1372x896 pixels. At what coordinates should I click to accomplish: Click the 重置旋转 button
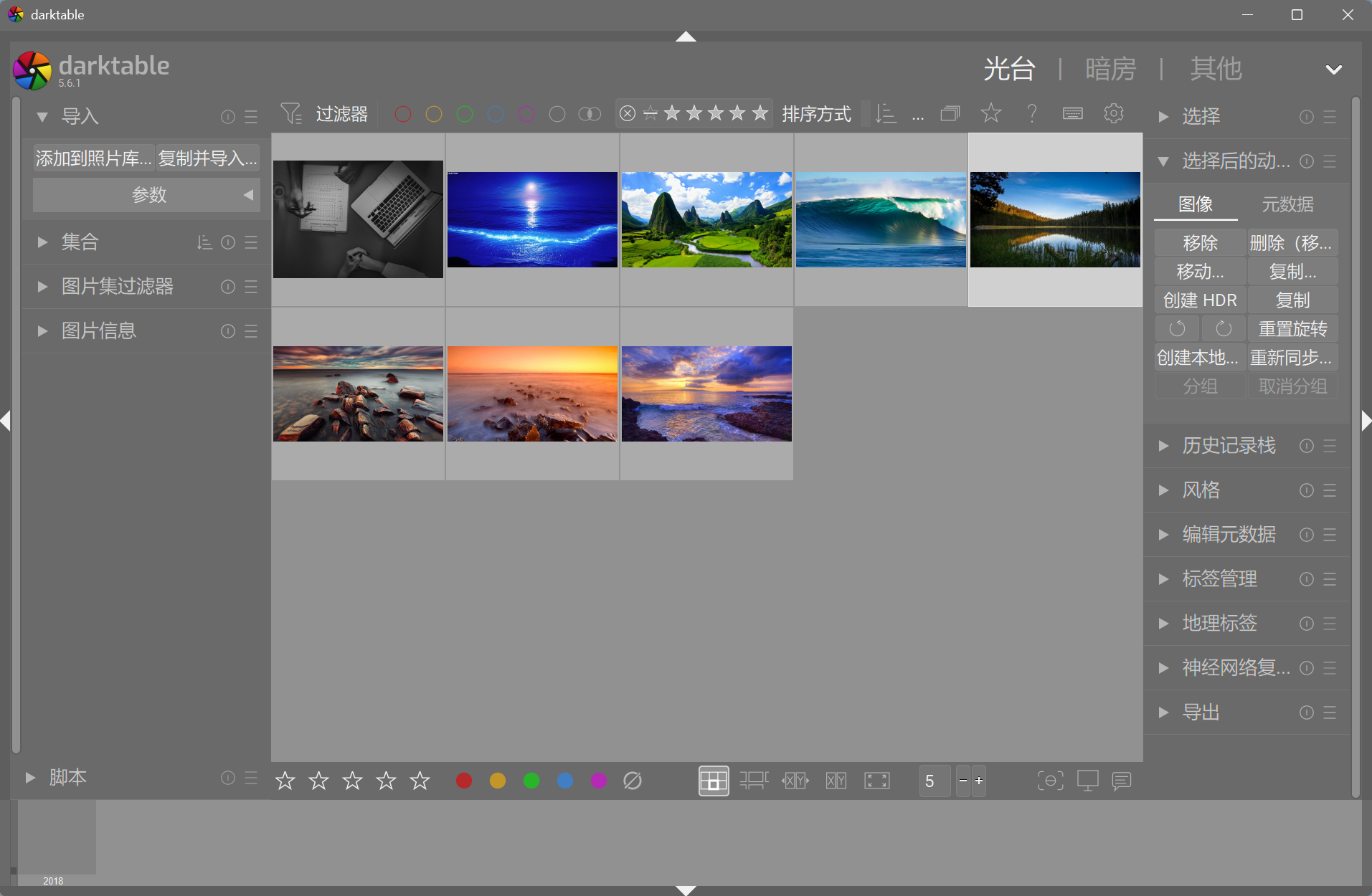click(x=1292, y=329)
